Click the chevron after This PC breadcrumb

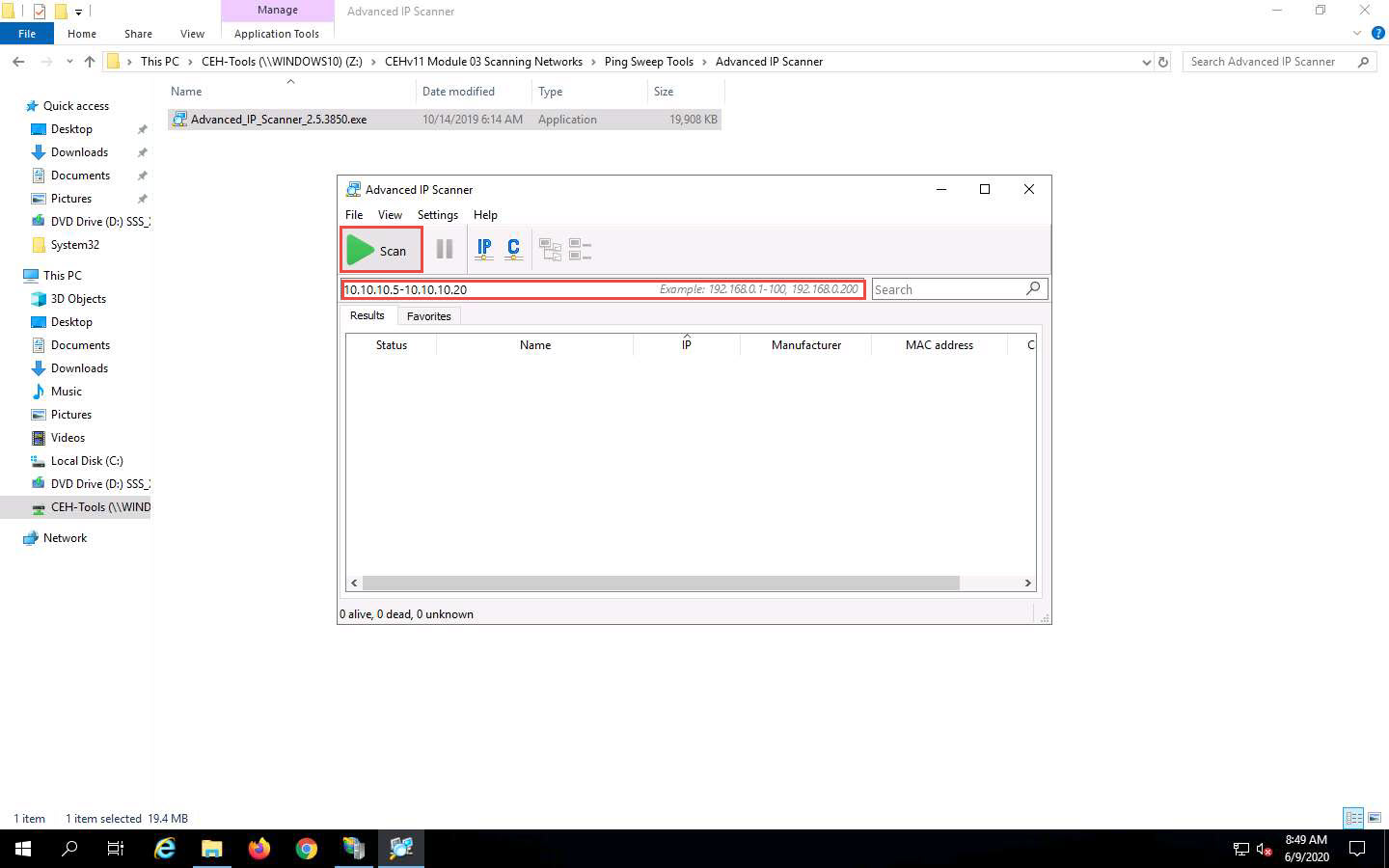click(x=190, y=62)
